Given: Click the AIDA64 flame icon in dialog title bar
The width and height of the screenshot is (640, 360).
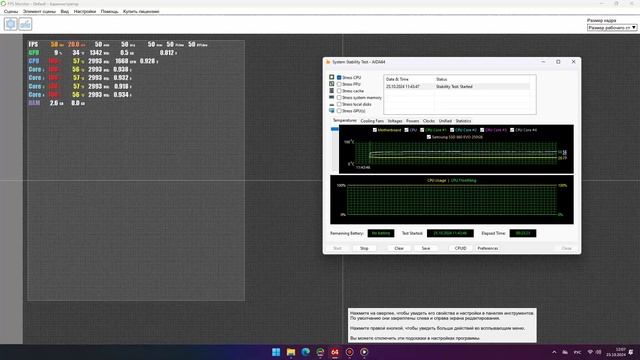Looking at the screenshot, I should click(328, 62).
